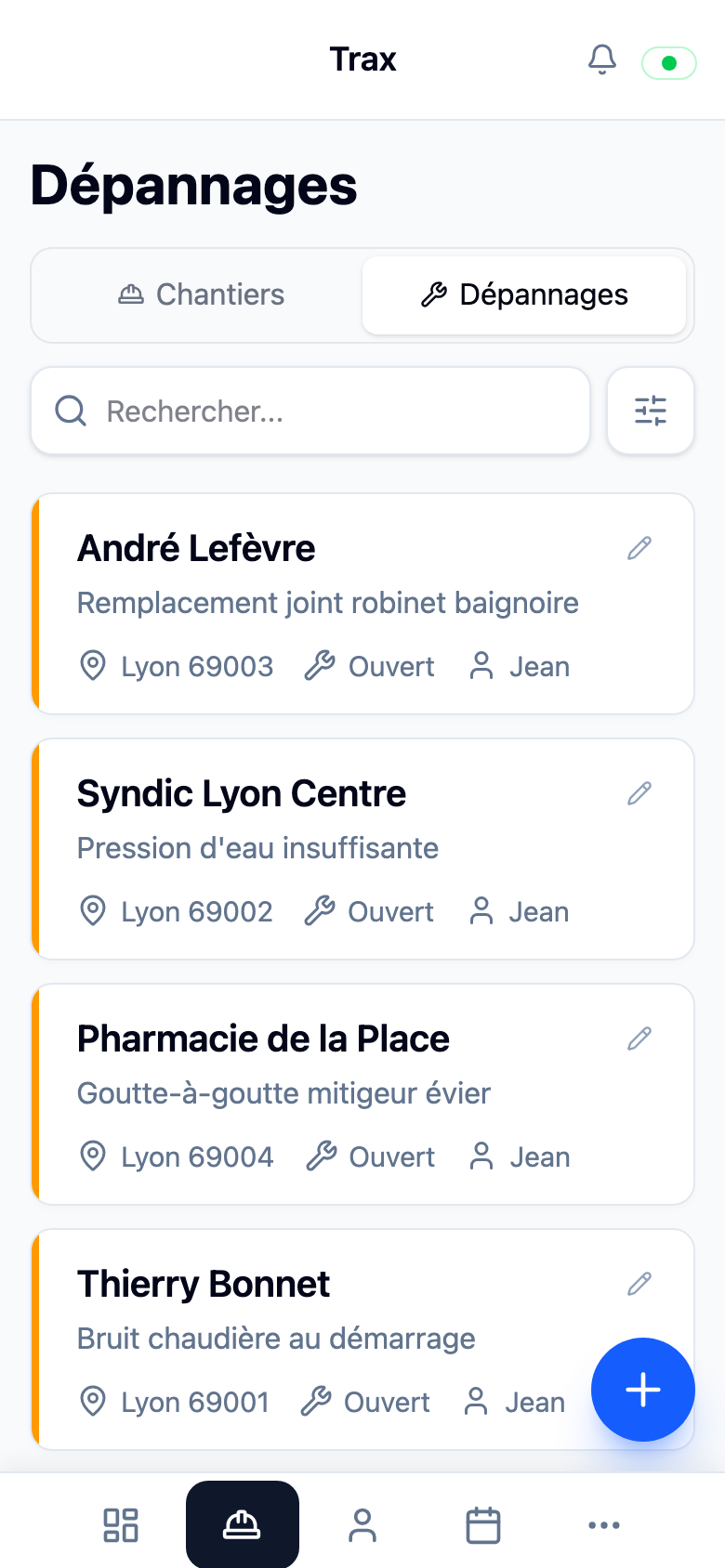Edit Thierry Bonnet entry pencil icon
This screenshot has width=725, height=1568.
[x=639, y=1284]
